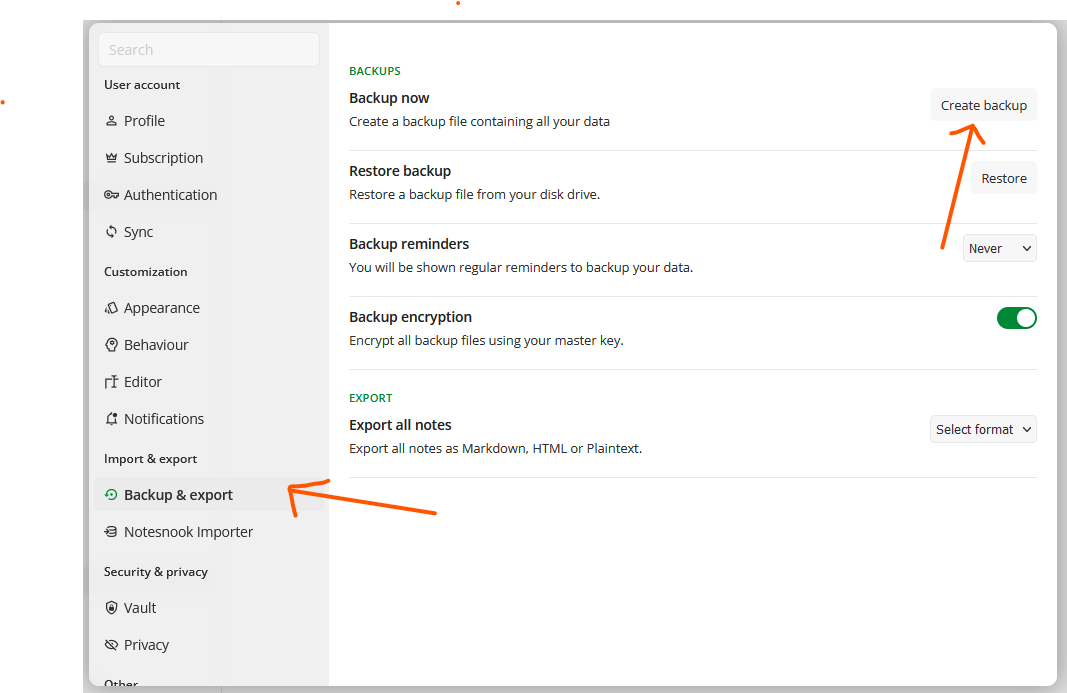The width and height of the screenshot is (1067, 693).
Task: Go to Appearance settings
Action: [161, 308]
